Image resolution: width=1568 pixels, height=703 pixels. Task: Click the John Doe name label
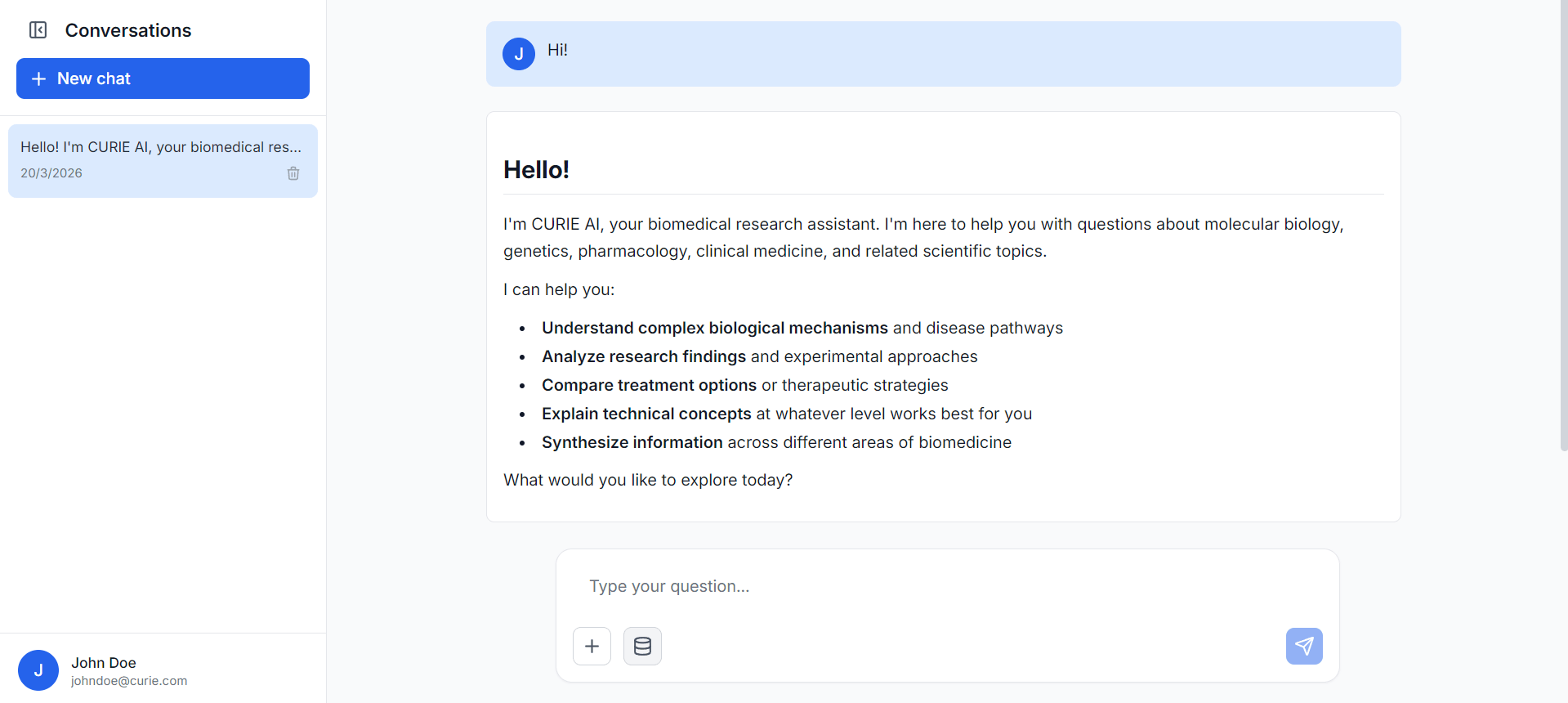(x=104, y=663)
